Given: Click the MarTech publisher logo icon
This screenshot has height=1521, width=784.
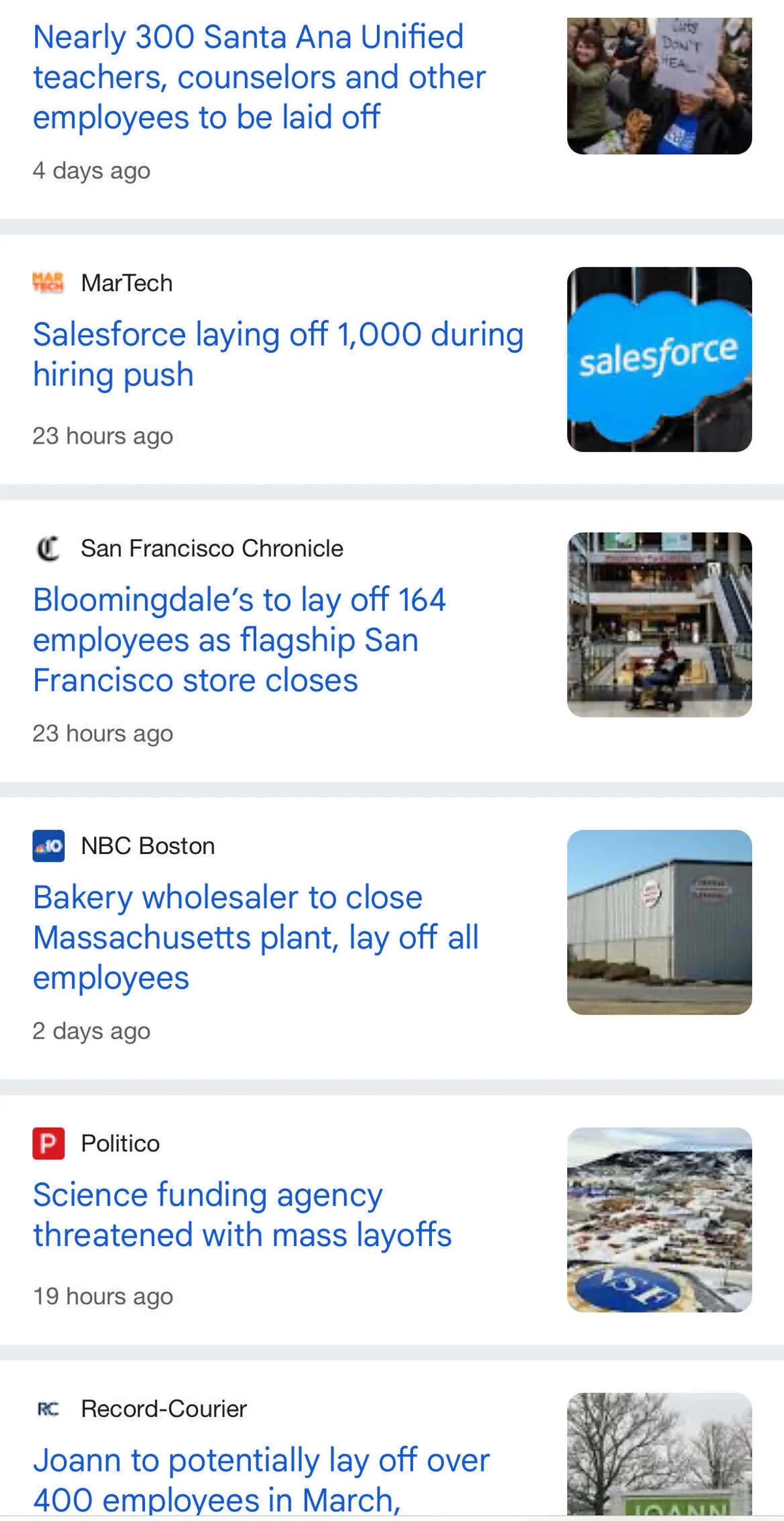Looking at the screenshot, I should [48, 284].
